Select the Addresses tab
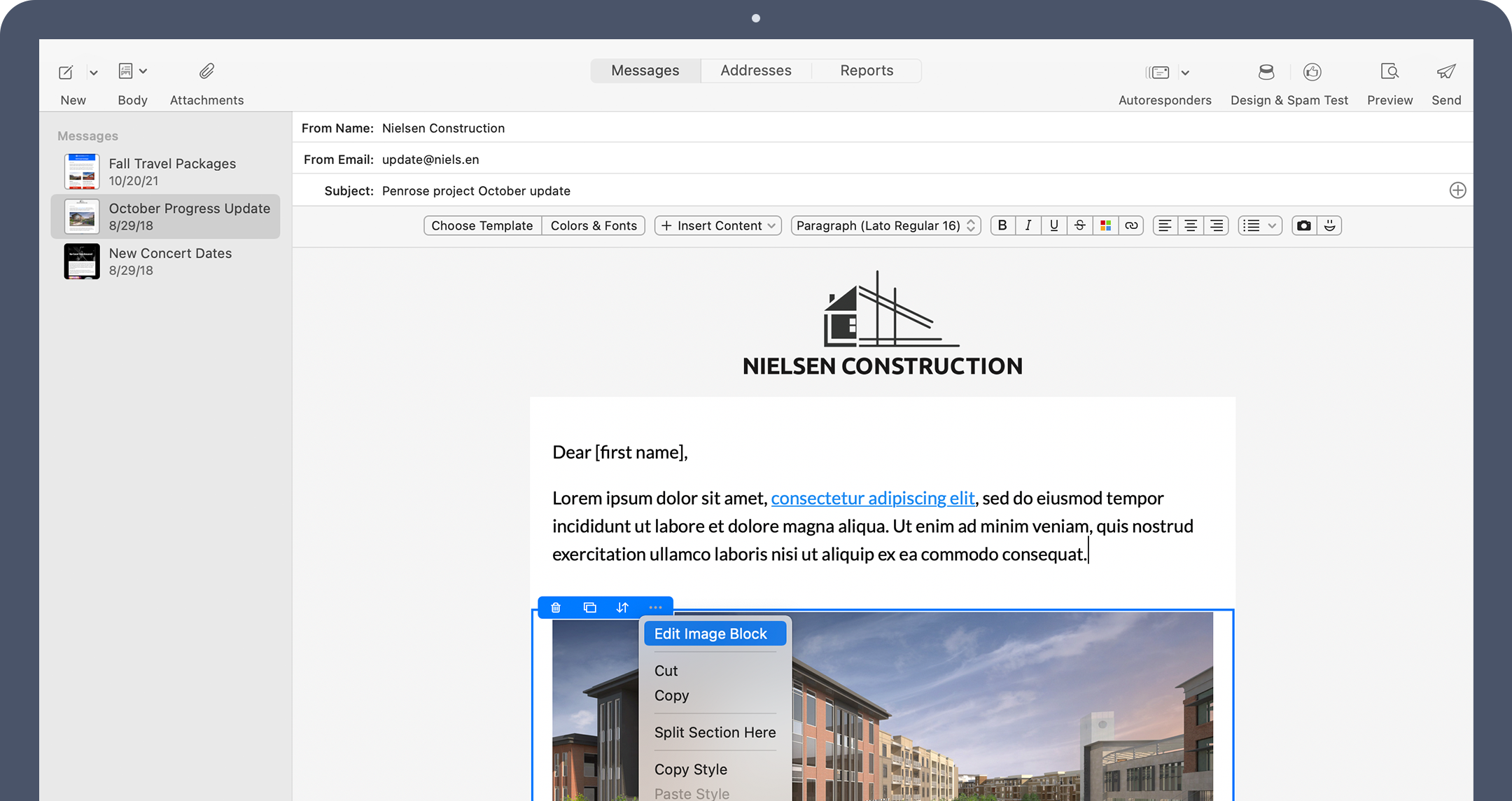 756,69
